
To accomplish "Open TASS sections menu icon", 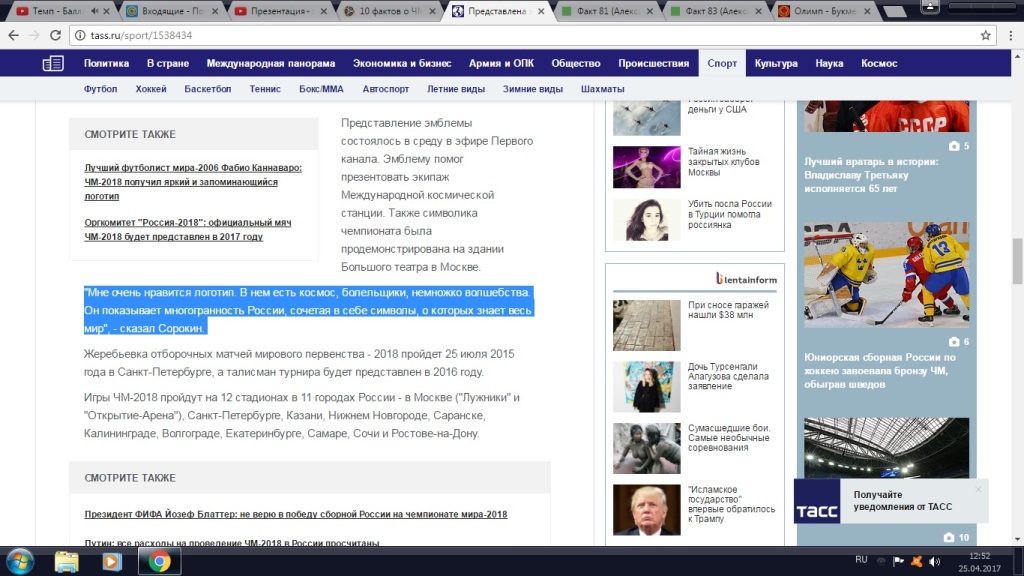I will 53,63.
